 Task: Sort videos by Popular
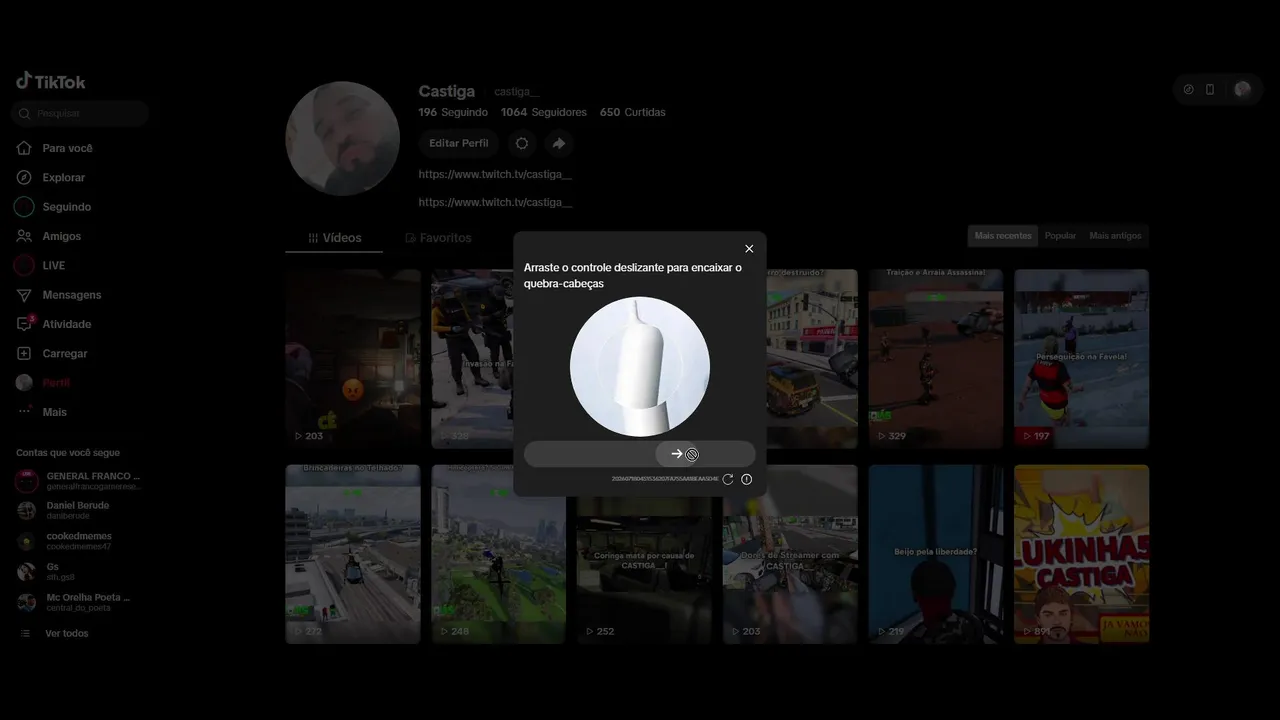point(1060,236)
